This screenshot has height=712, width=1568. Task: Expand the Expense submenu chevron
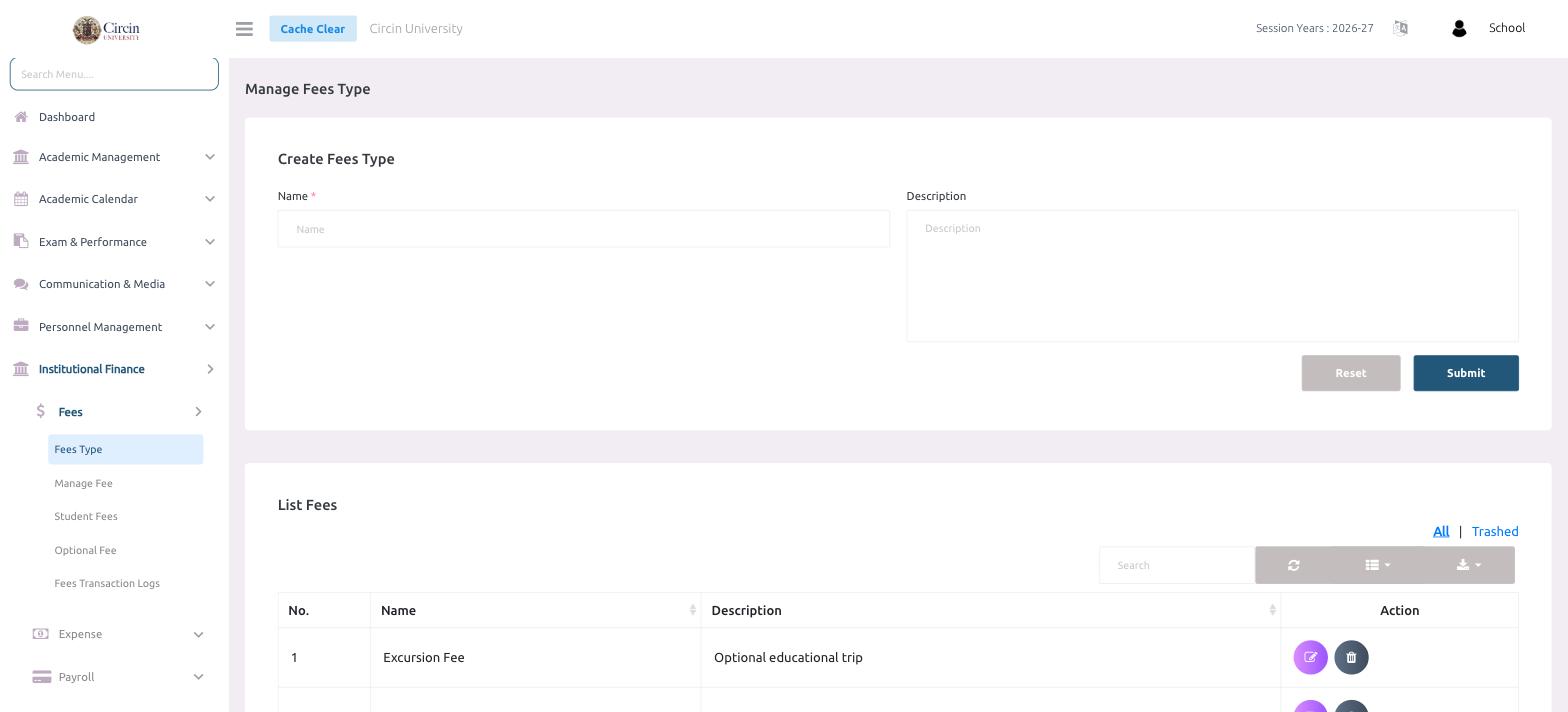pos(198,634)
